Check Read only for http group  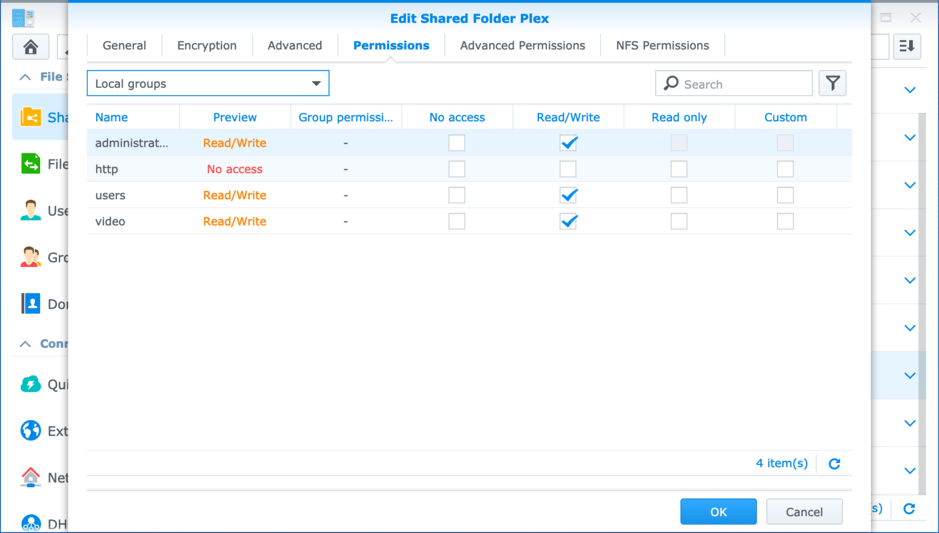pos(678,169)
